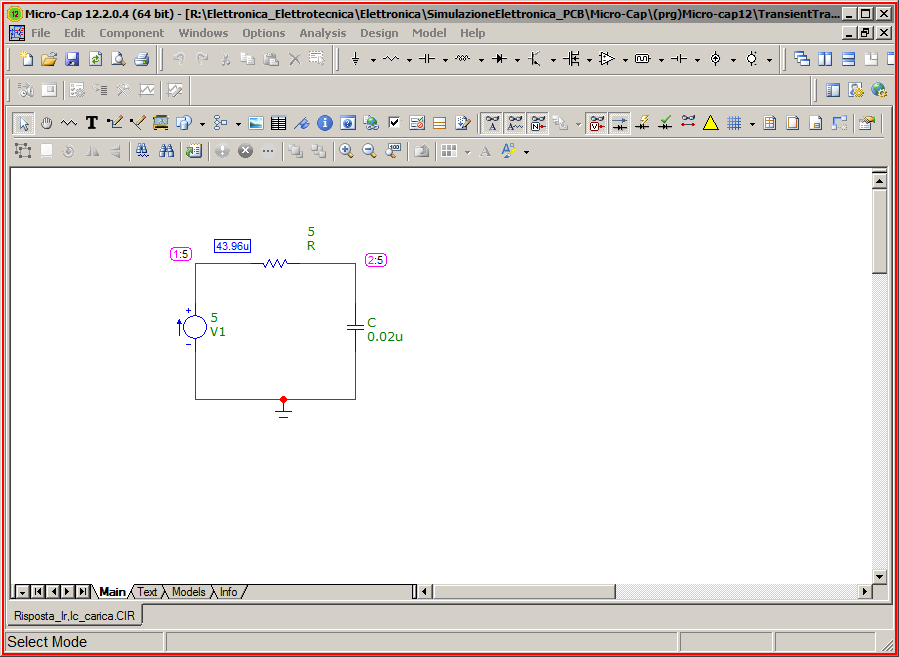This screenshot has height=657, width=899.
Task: Expand the diode component dropdown arrow
Action: pyautogui.click(x=517, y=60)
